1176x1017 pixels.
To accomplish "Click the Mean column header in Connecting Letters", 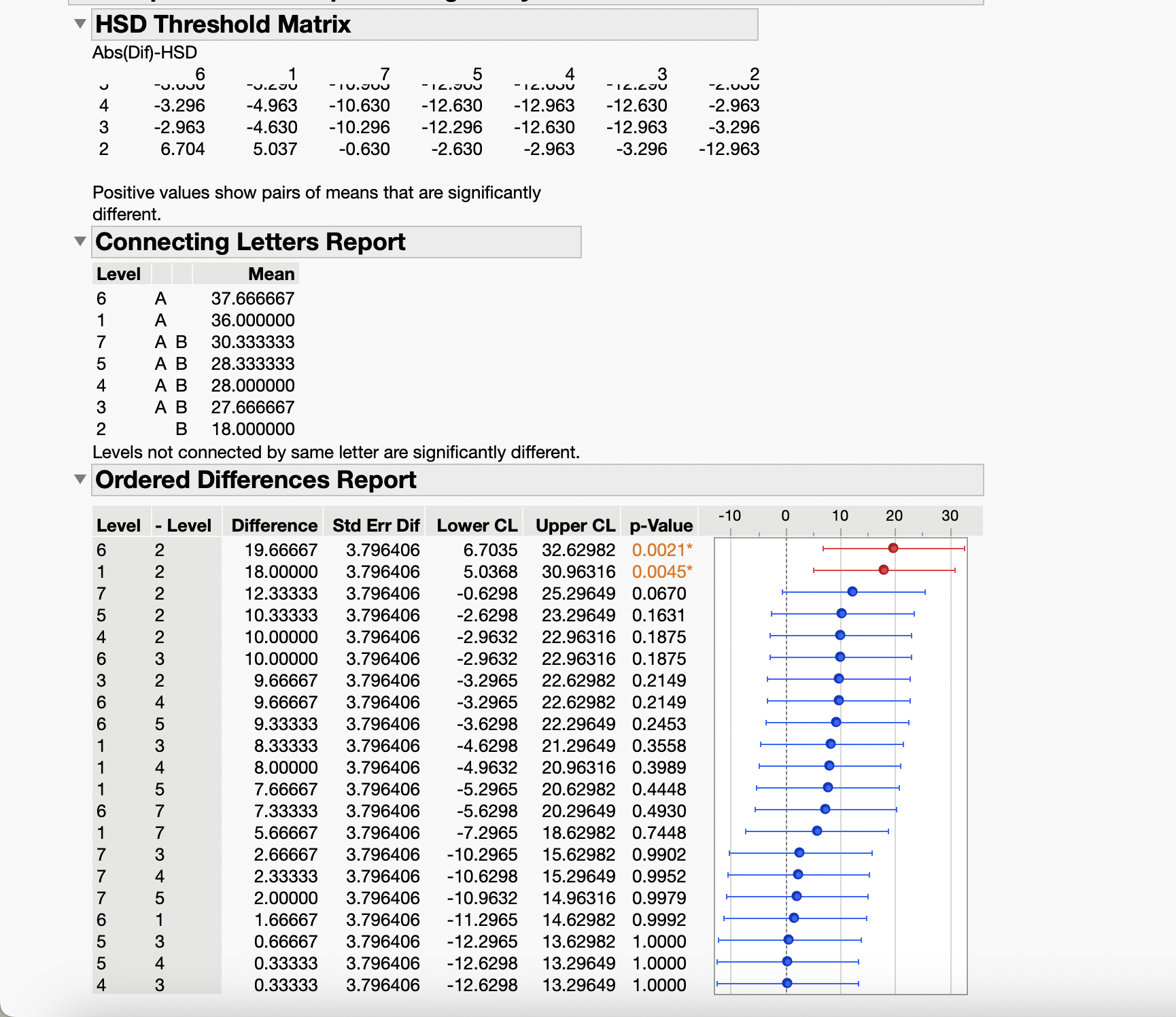I will coord(271,274).
